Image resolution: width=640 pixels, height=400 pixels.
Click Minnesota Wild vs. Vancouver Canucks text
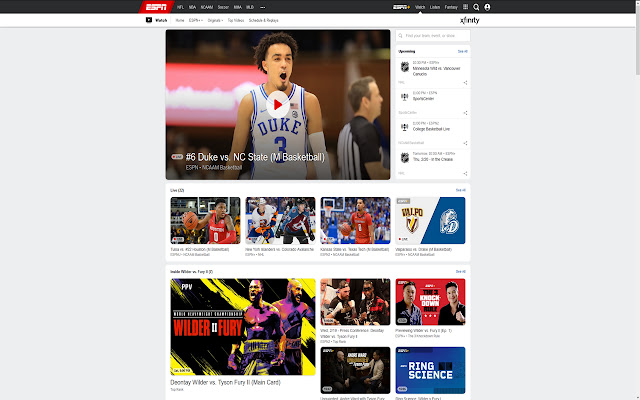click(436, 71)
